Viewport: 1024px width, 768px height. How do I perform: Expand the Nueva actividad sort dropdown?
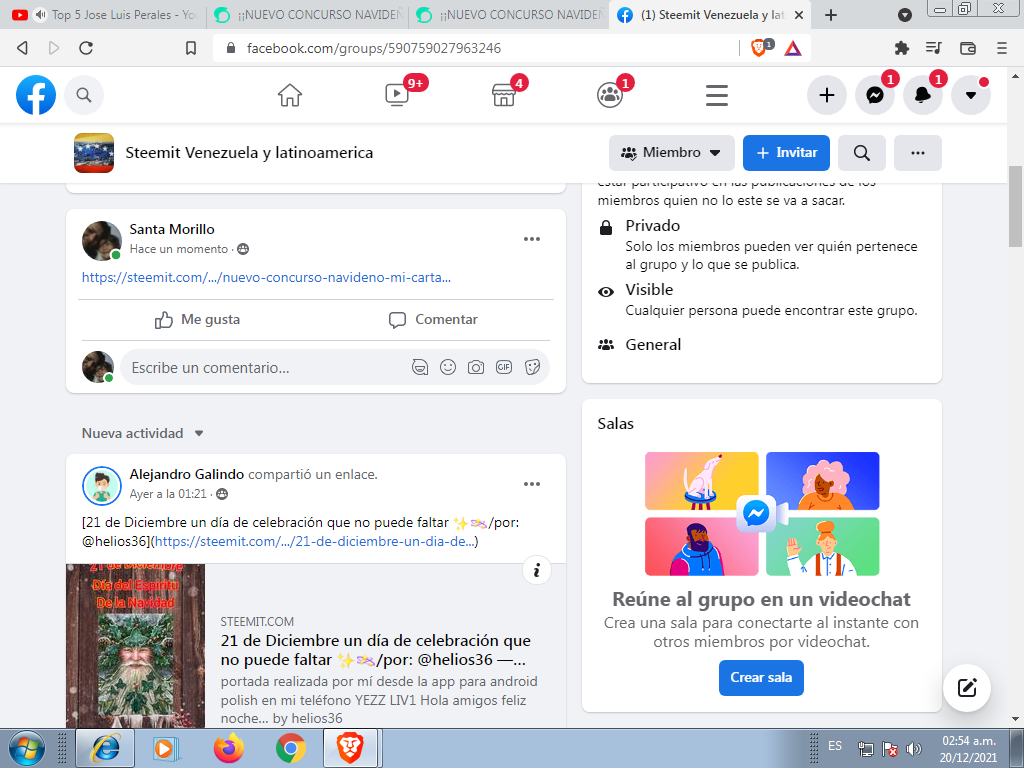pyautogui.click(x=142, y=434)
